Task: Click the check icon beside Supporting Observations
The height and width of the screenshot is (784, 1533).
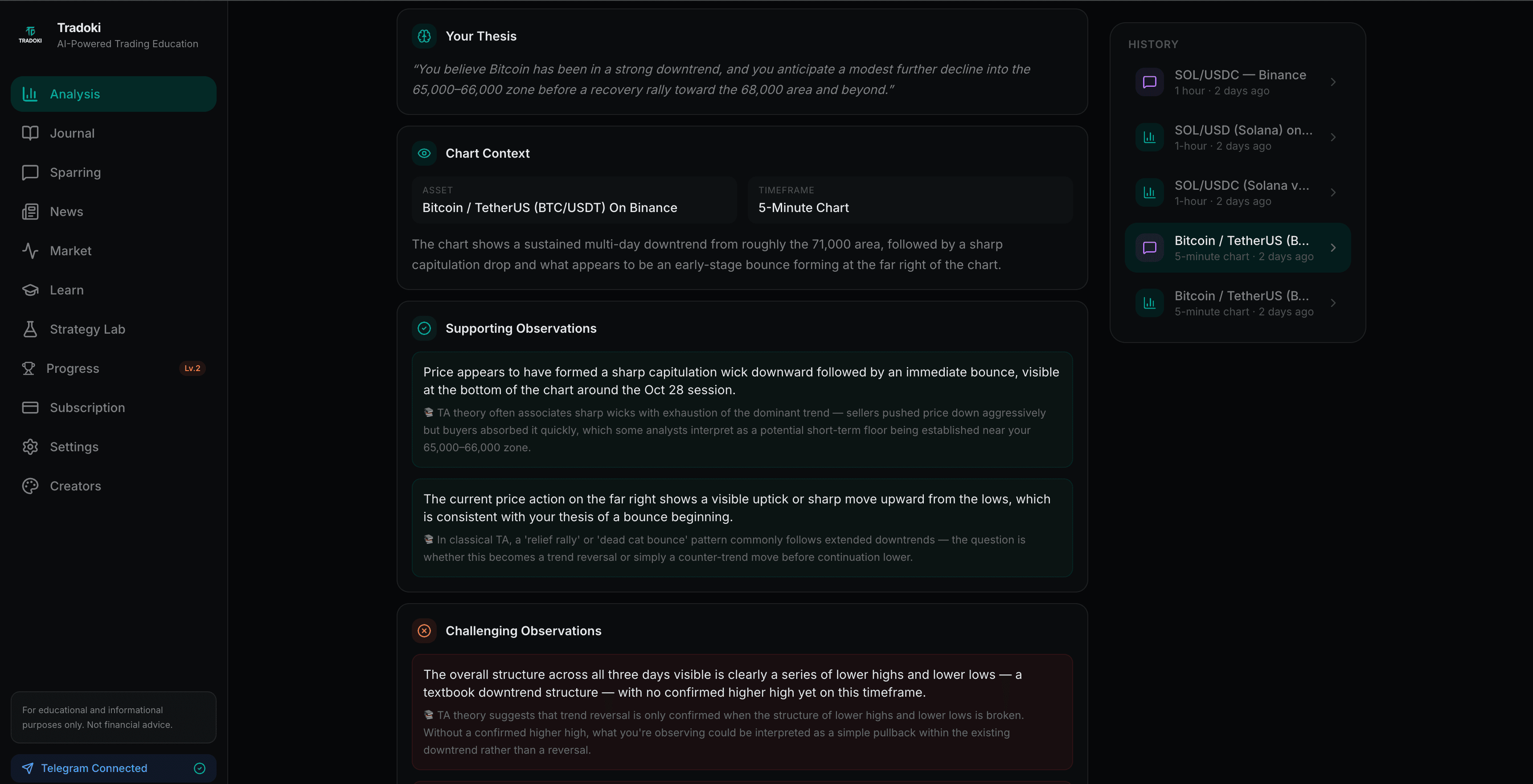Action: pyautogui.click(x=424, y=328)
